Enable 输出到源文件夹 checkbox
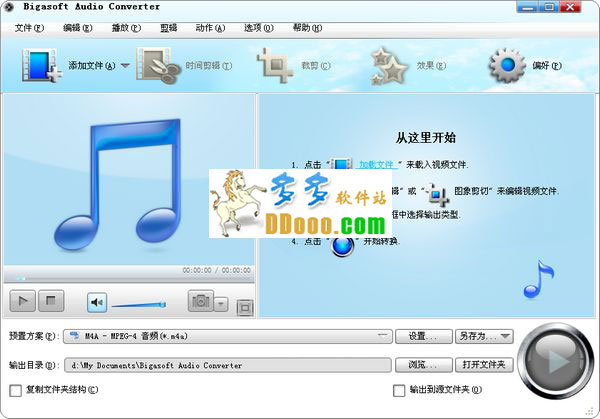Image resolution: width=600 pixels, height=419 pixels. [x=399, y=390]
